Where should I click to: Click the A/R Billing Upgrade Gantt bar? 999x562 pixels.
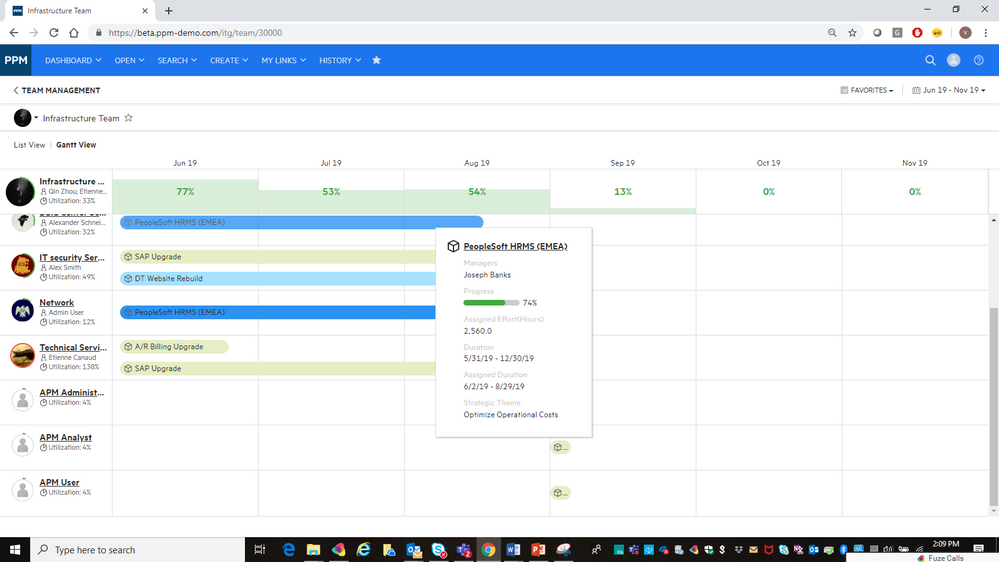tap(174, 347)
